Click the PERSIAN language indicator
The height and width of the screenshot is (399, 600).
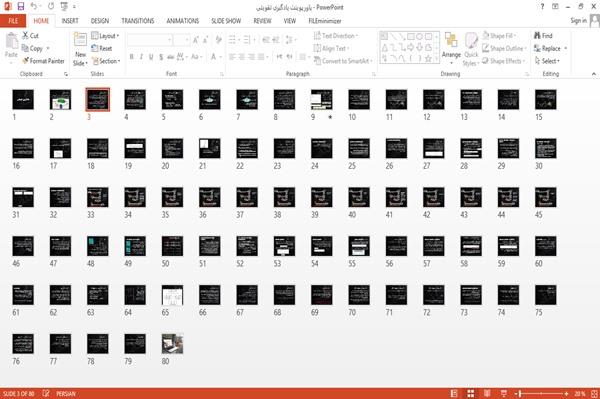(x=66, y=393)
